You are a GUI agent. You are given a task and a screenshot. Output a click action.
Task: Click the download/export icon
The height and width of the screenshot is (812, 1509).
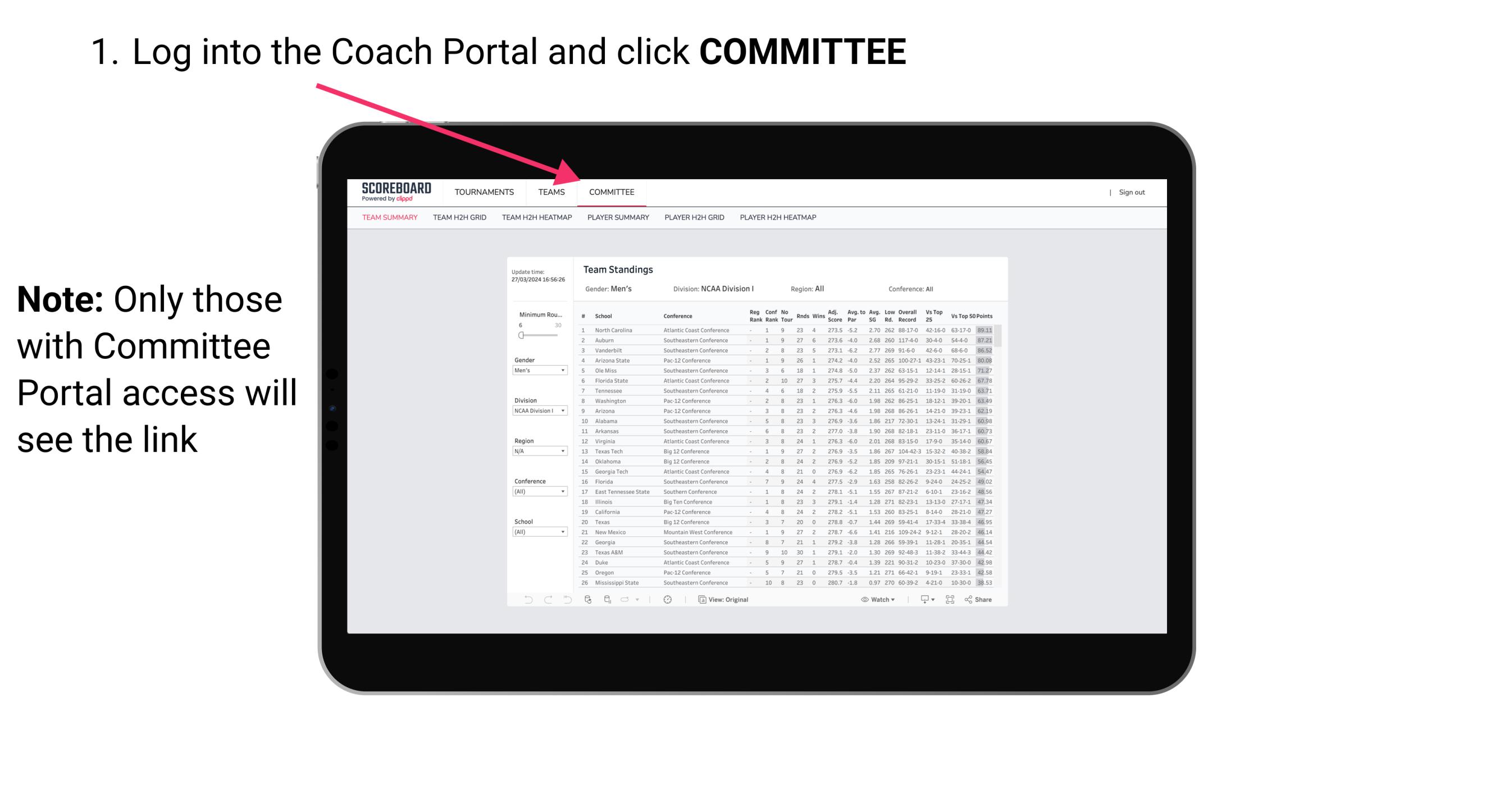point(921,600)
